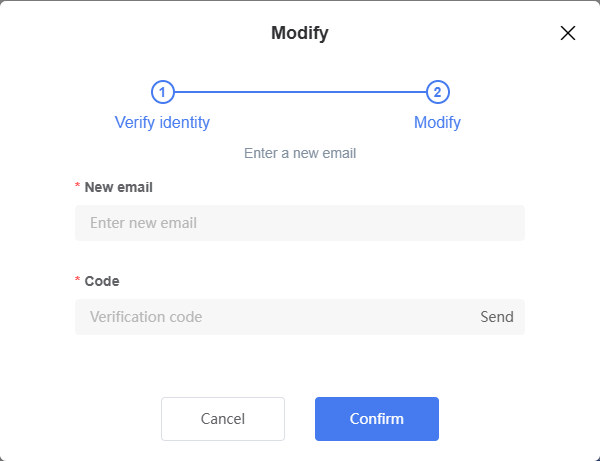600x461 pixels.
Task: Send the verification code
Action: 497,317
